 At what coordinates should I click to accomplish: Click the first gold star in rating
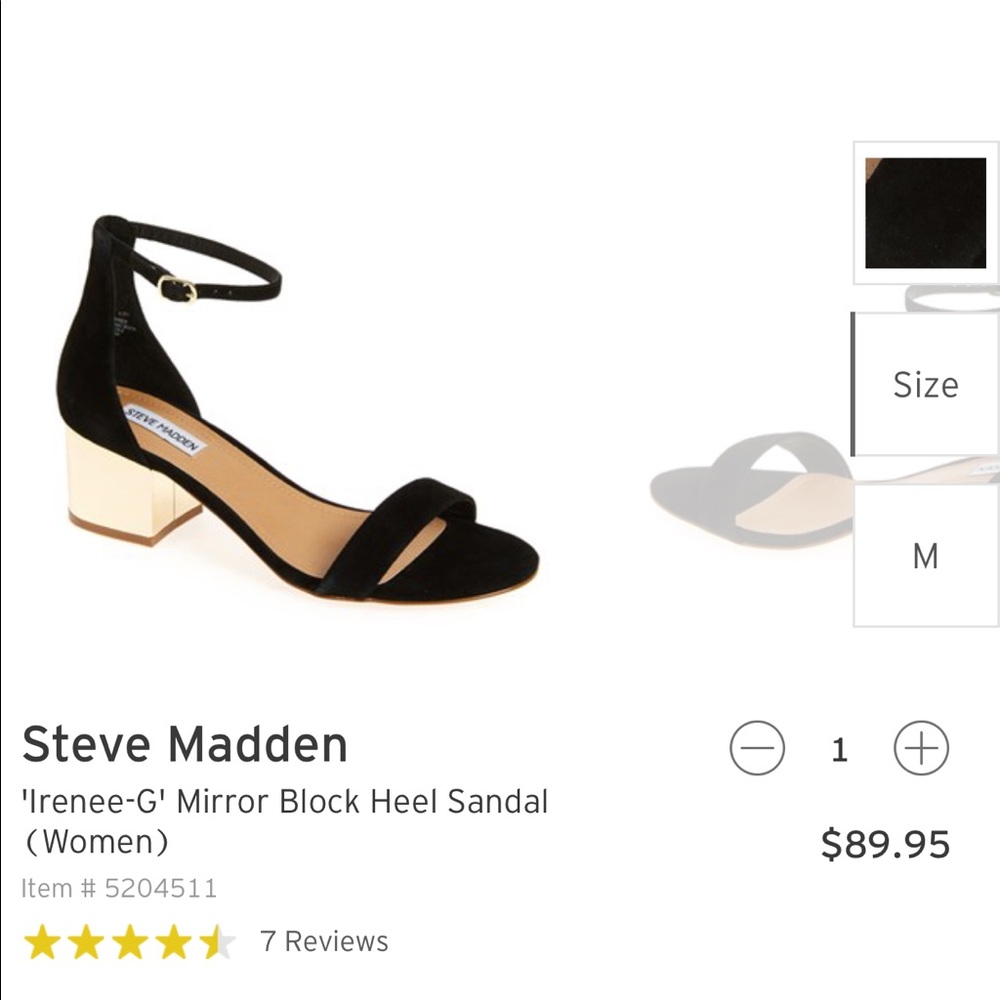click(41, 941)
